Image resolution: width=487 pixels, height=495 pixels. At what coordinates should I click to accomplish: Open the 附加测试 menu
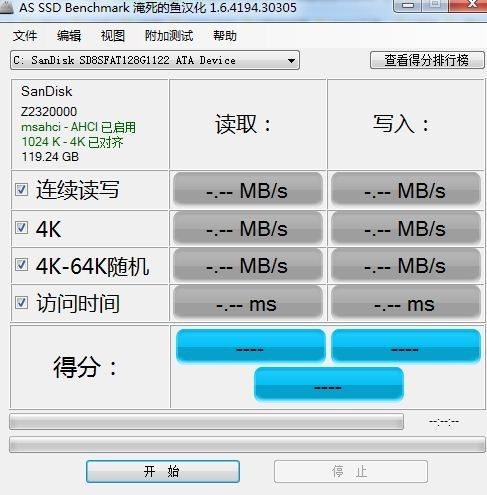point(169,36)
